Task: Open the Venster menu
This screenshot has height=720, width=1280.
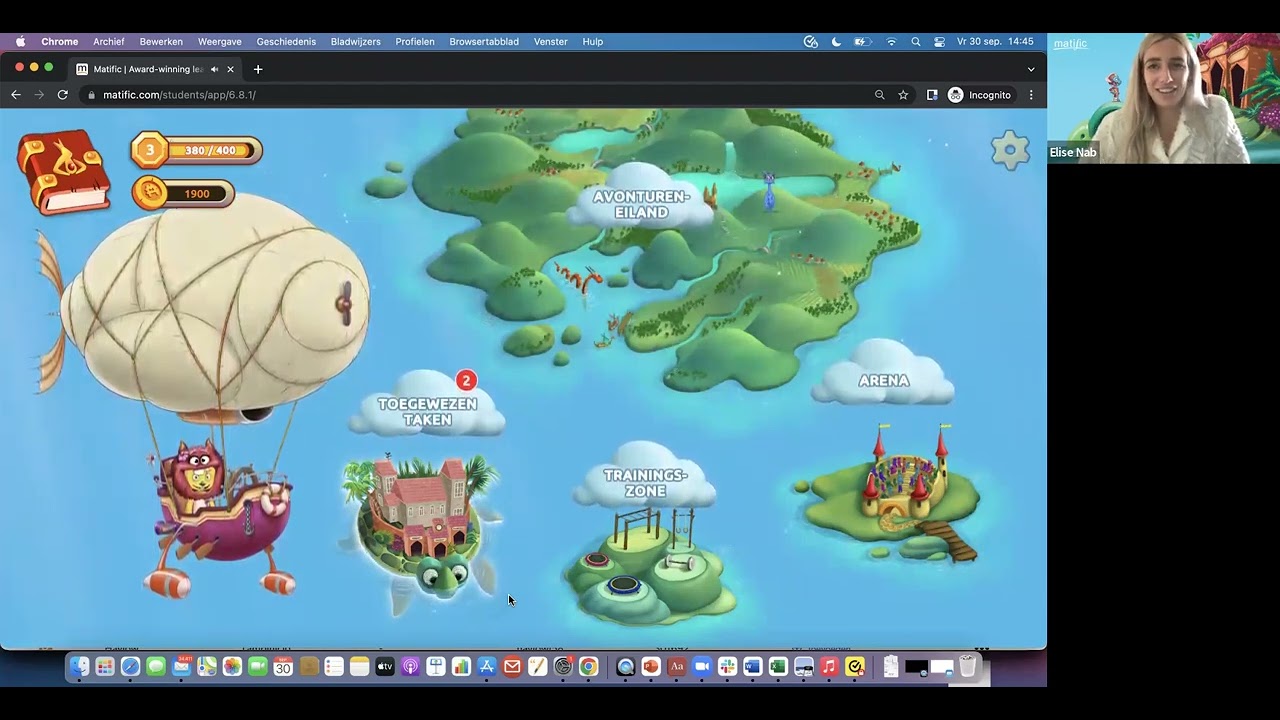Action: 551,42
